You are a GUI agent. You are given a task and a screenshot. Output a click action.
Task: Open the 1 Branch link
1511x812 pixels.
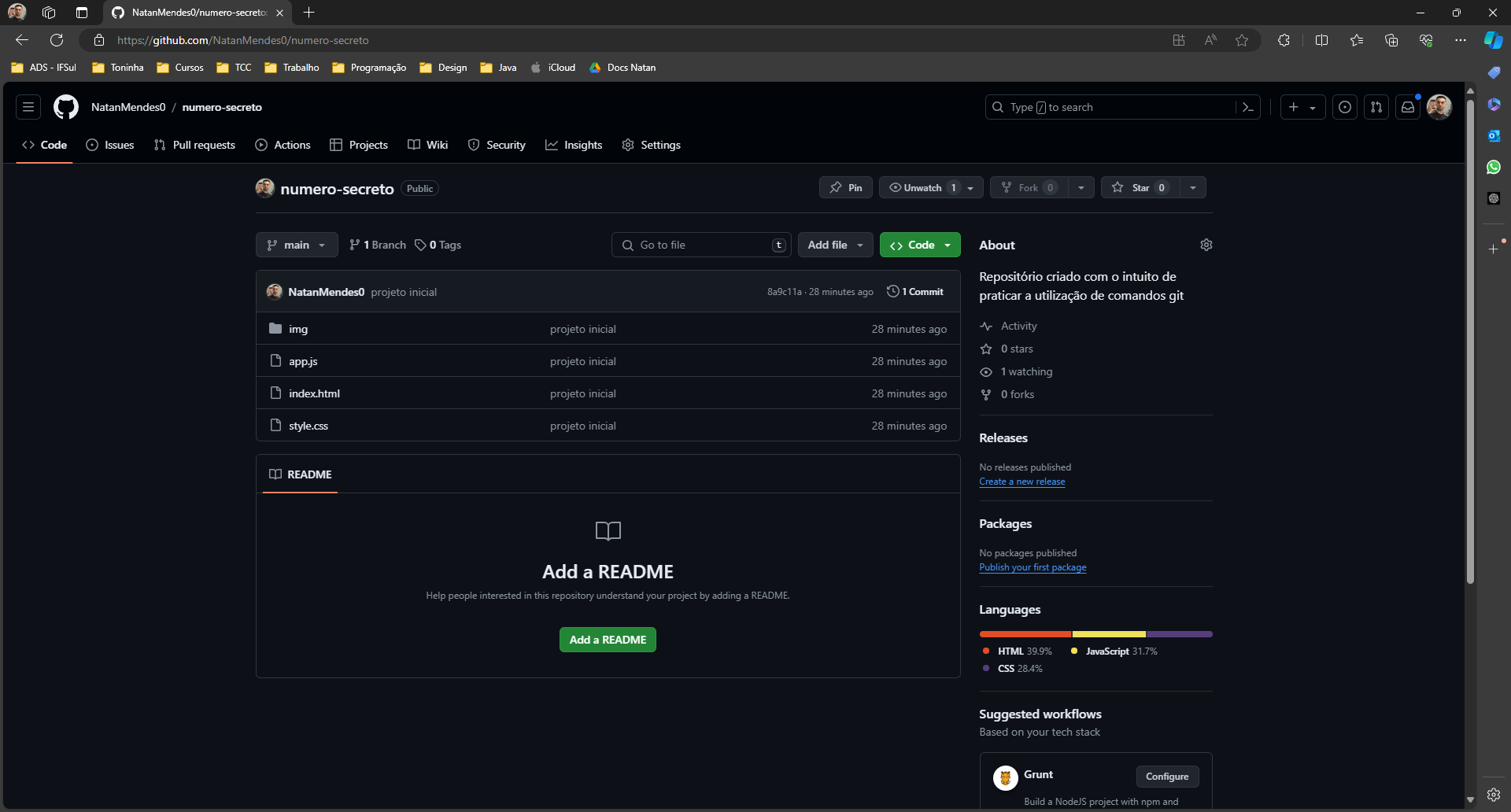click(x=378, y=245)
